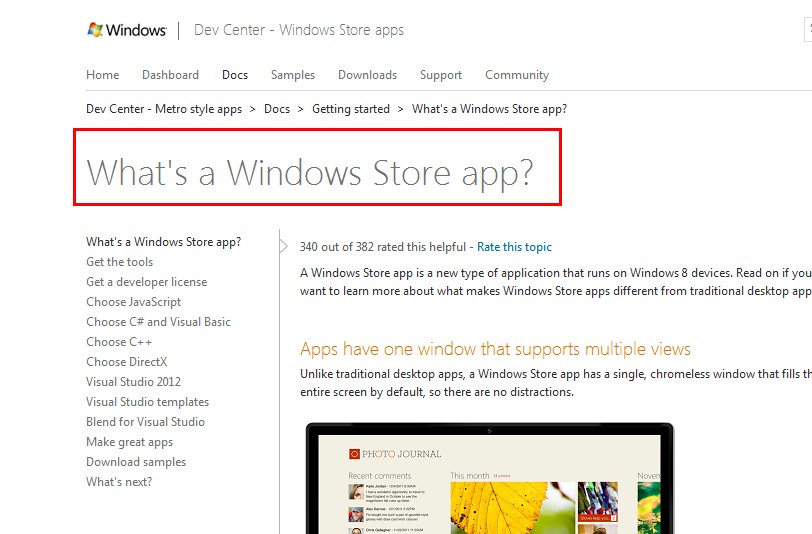Open the What's next? sidebar topic

[x=119, y=482]
